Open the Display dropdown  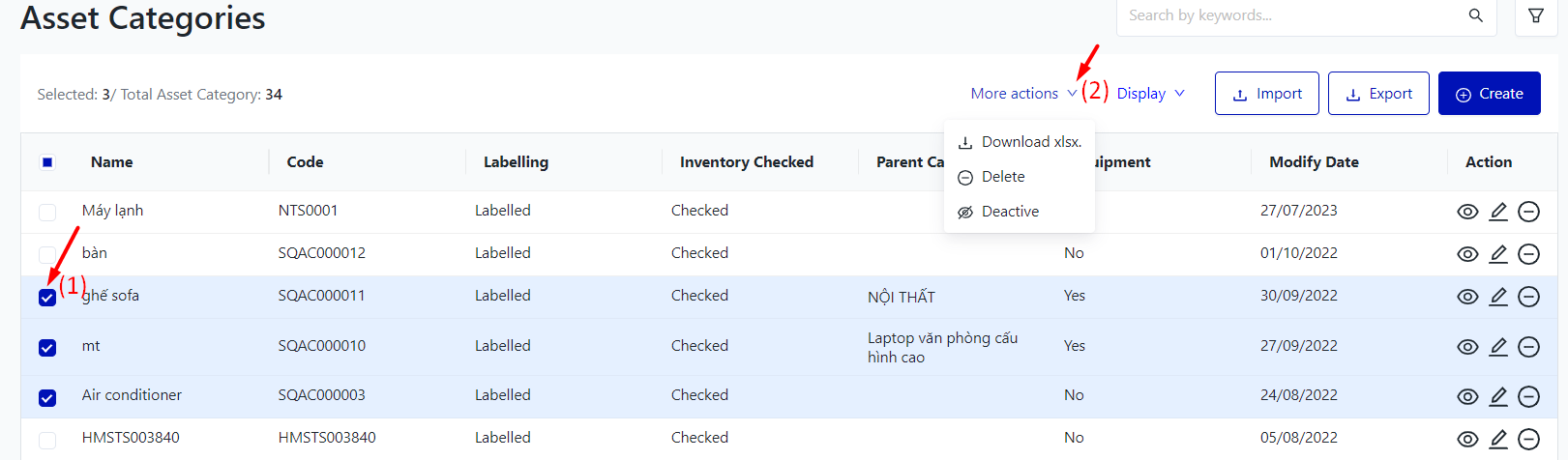[1150, 94]
